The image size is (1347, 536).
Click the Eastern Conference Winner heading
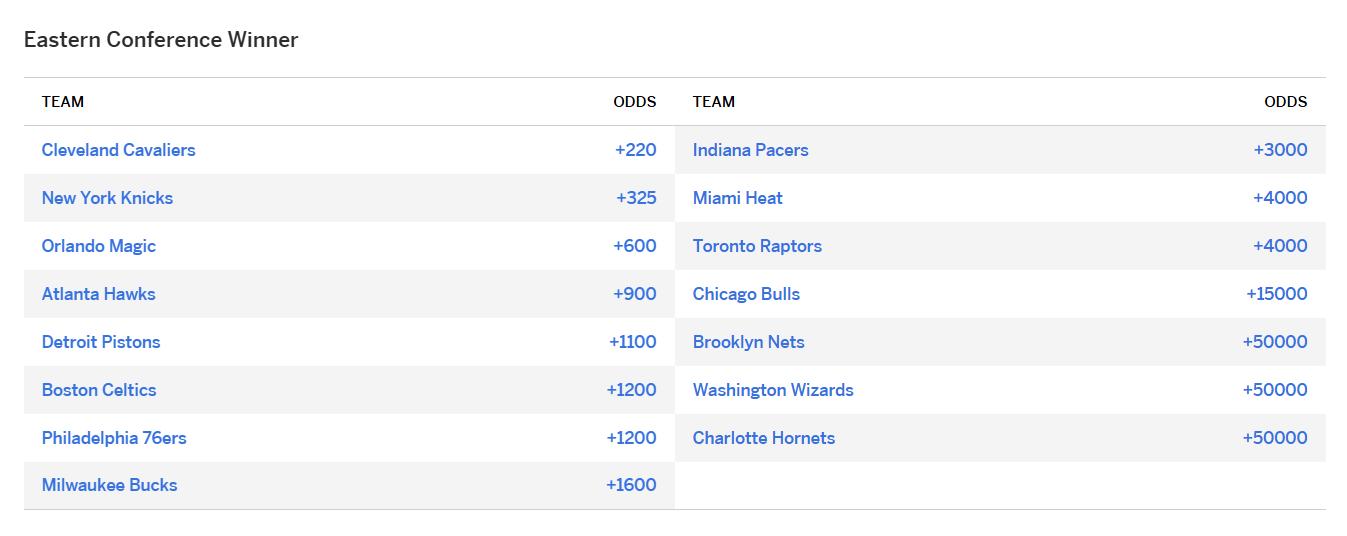(161, 40)
